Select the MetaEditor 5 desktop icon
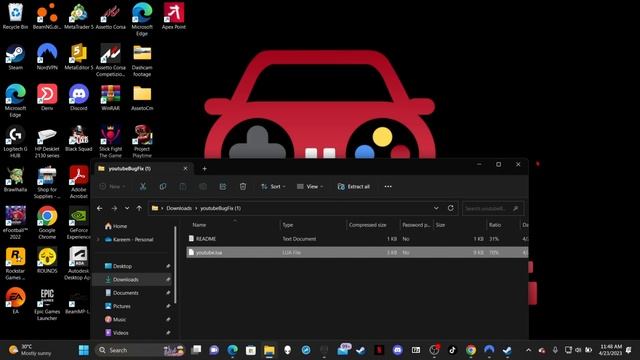This screenshot has width=640, height=360. [79, 57]
